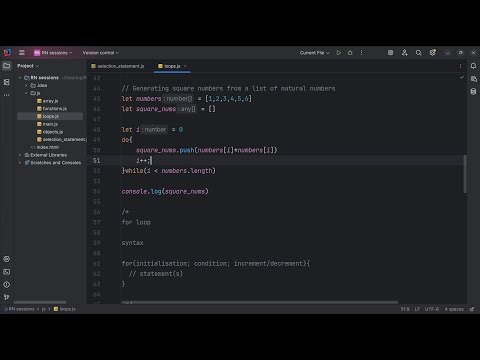Click the js breadcrumb in status bar
This screenshot has width=480, height=360.
click(43, 309)
